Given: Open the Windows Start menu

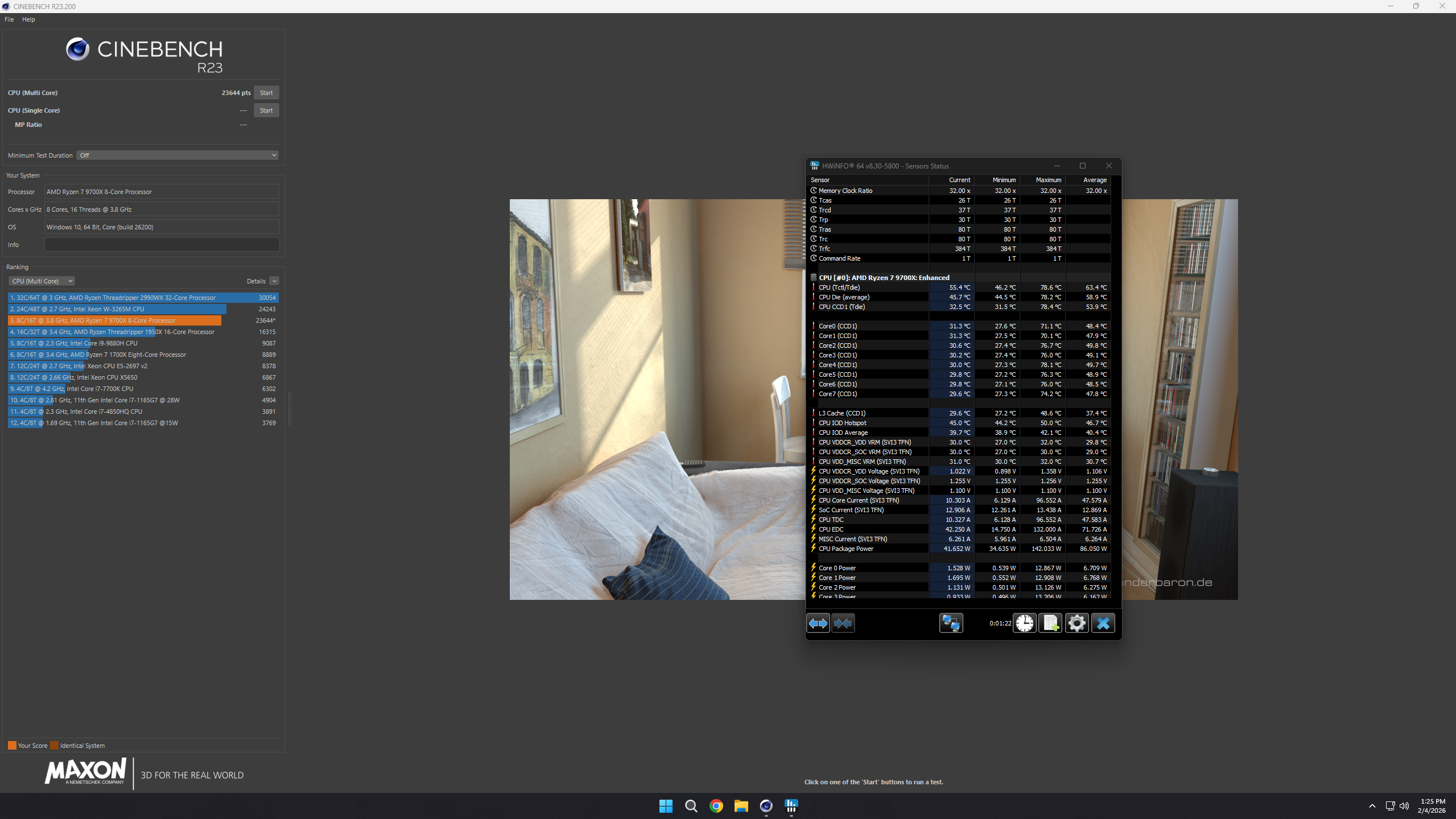Looking at the screenshot, I should click(x=666, y=806).
